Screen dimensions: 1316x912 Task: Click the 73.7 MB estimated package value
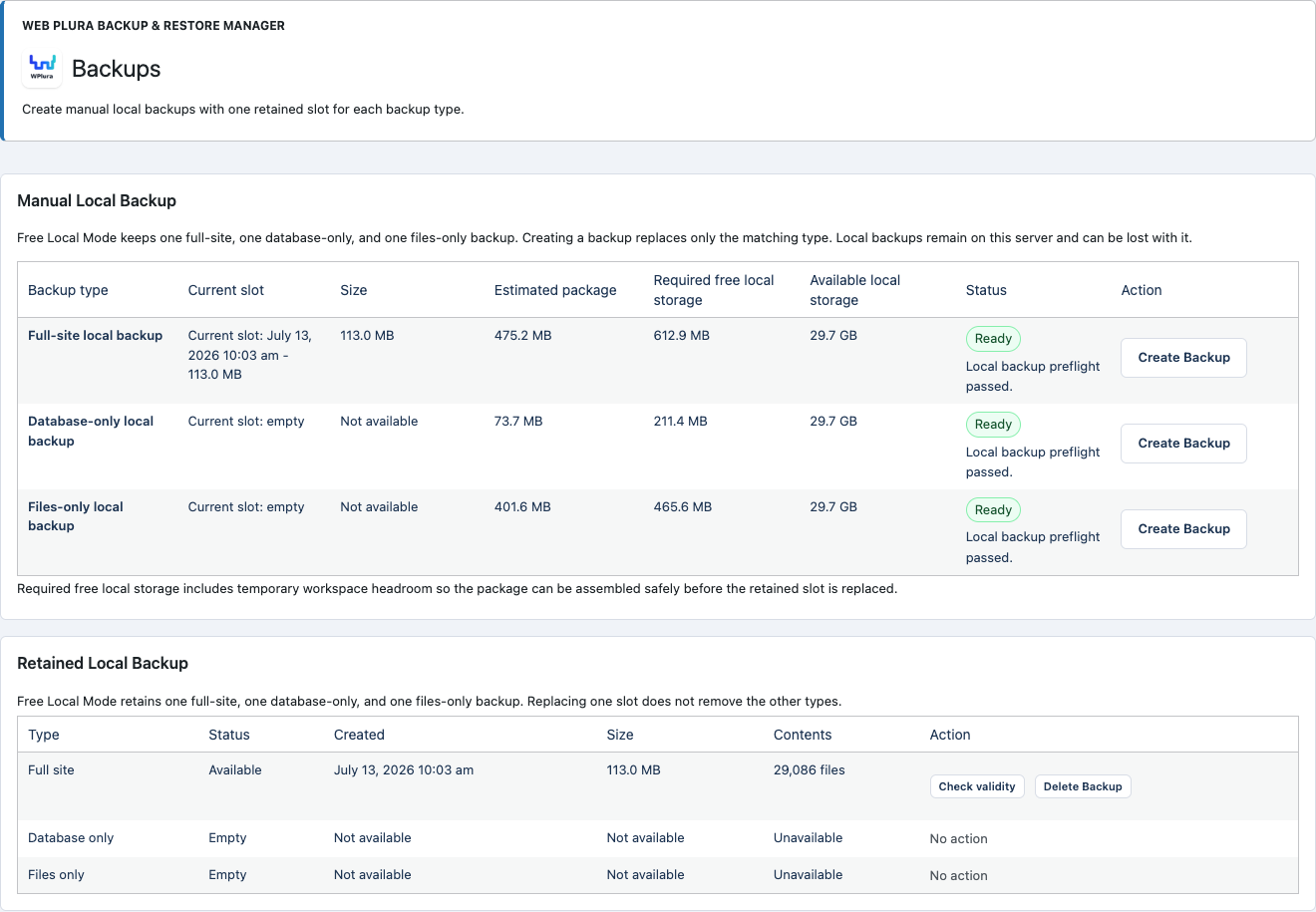(x=518, y=422)
